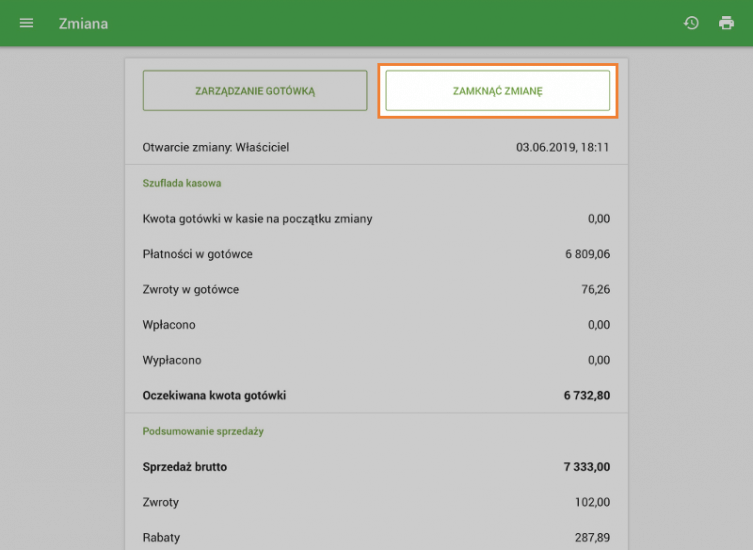Click the shift opening date 03.06.2019, 18:11

[x=563, y=147]
